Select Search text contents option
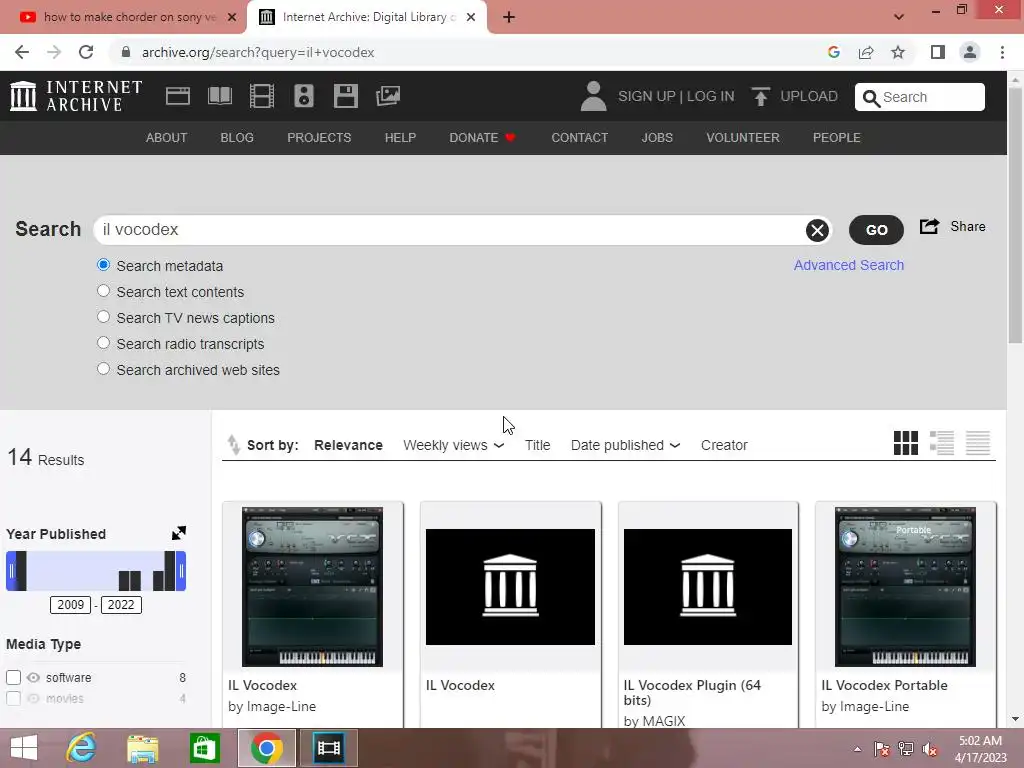 click(x=103, y=291)
